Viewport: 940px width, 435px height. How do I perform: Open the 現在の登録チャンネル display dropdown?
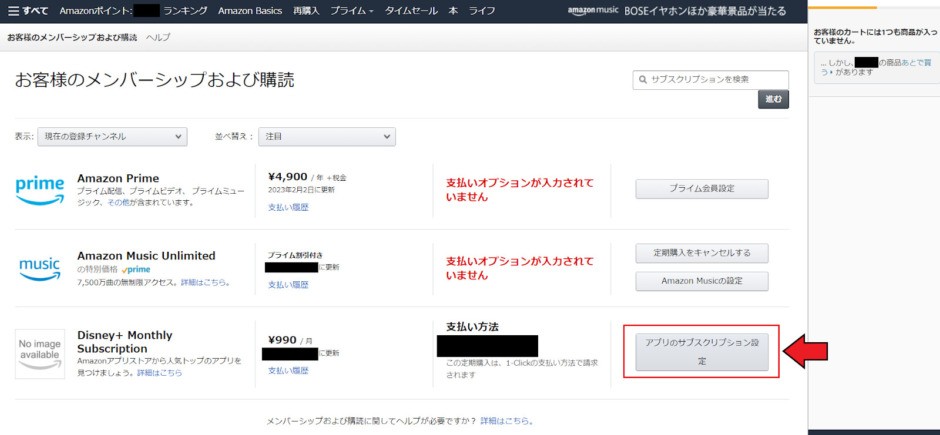pyautogui.click(x=112, y=137)
